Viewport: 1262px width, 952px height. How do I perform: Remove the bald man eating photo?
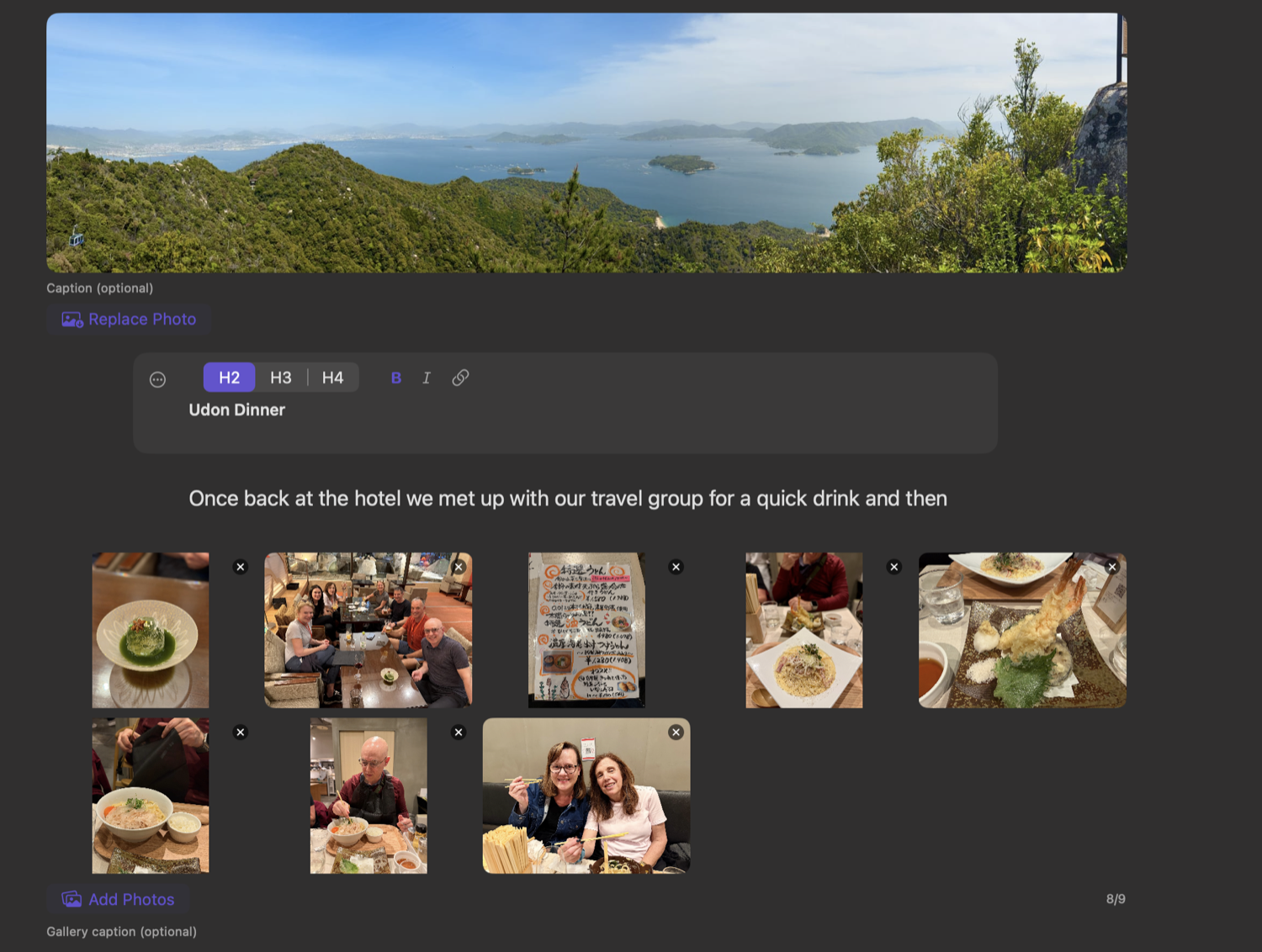[459, 733]
